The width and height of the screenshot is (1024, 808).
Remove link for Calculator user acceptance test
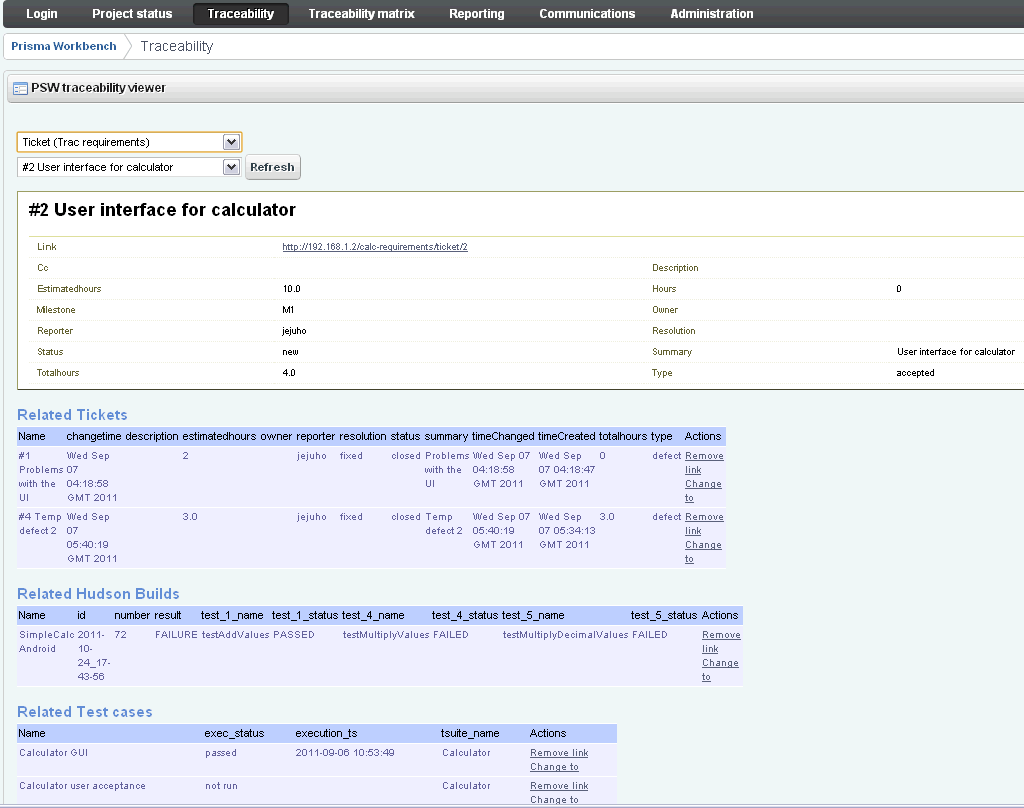pos(558,786)
